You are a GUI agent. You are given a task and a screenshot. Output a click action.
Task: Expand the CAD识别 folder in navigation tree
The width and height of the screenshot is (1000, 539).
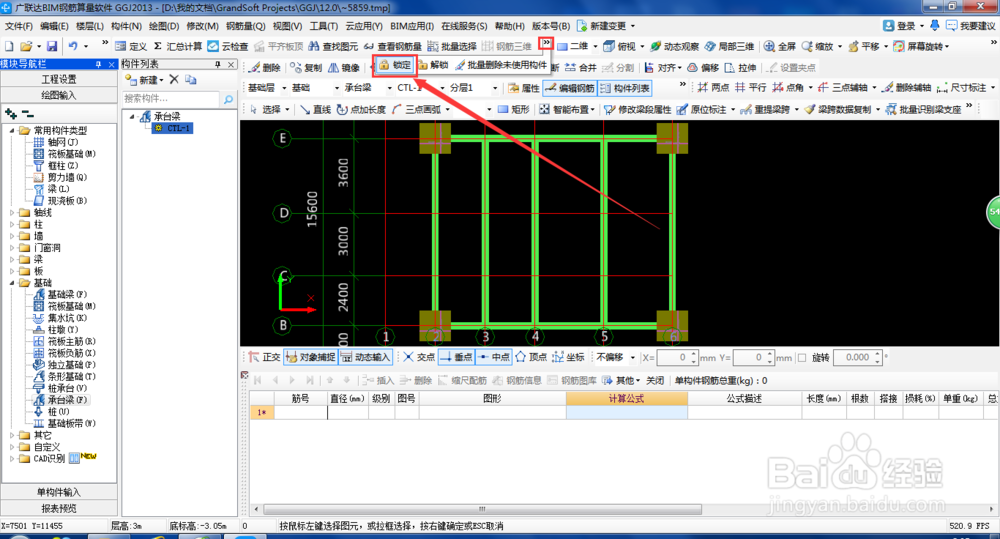[x=12, y=459]
